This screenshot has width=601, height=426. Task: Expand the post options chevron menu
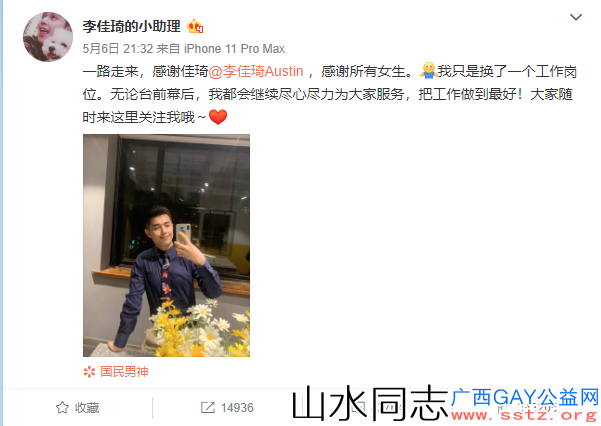pyautogui.click(x=576, y=17)
